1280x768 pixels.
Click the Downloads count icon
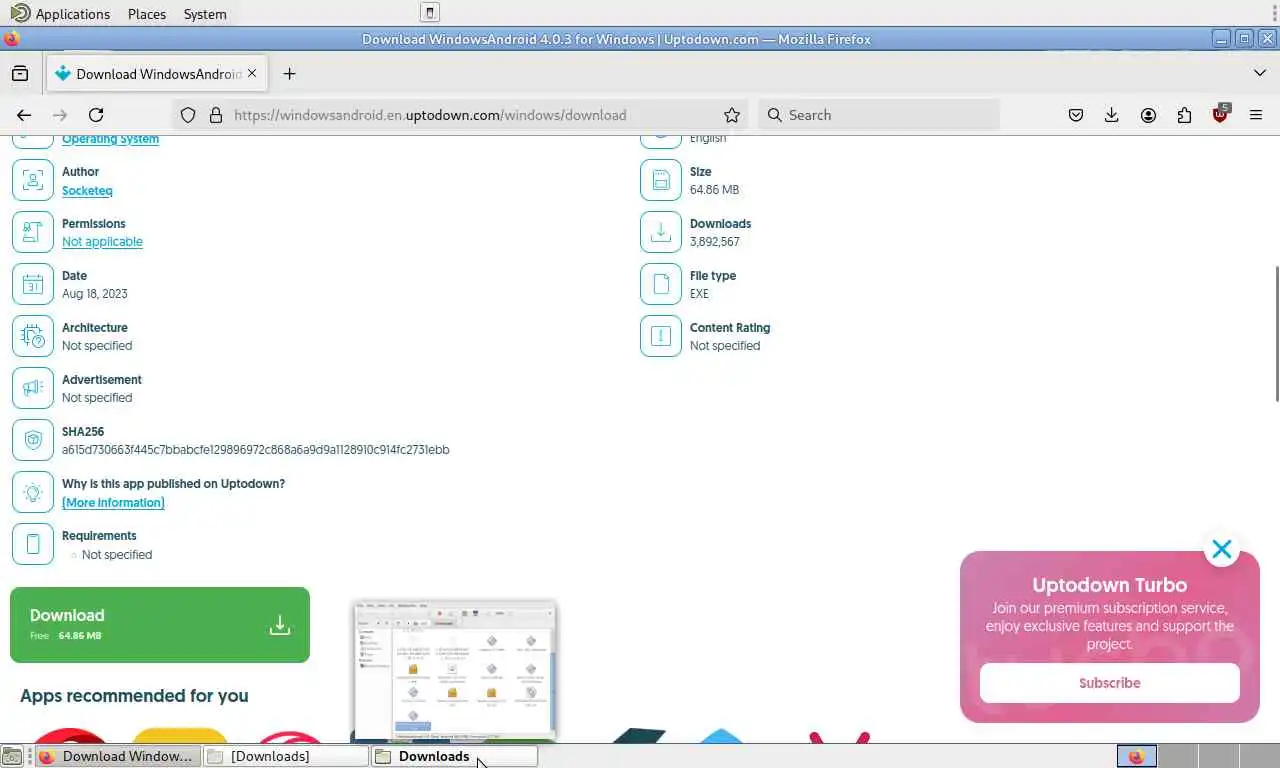tap(661, 232)
